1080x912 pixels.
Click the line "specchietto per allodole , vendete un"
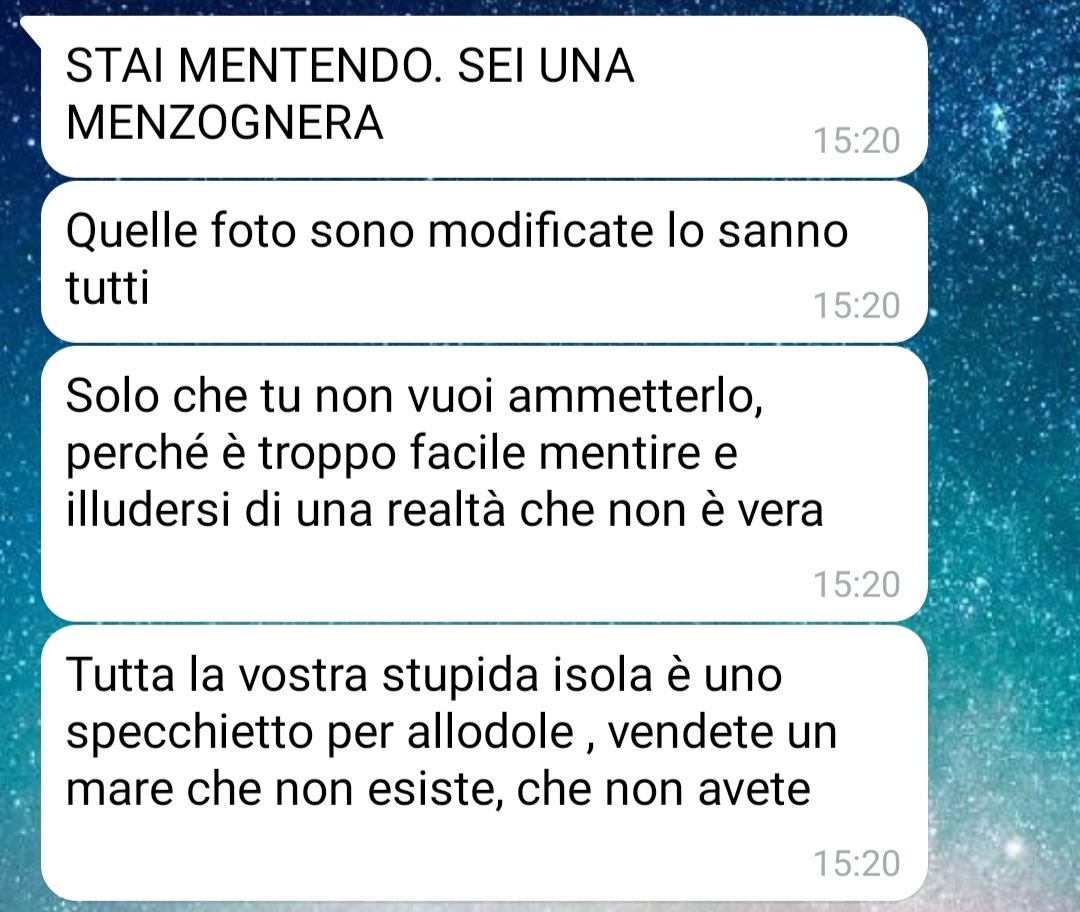(x=451, y=733)
